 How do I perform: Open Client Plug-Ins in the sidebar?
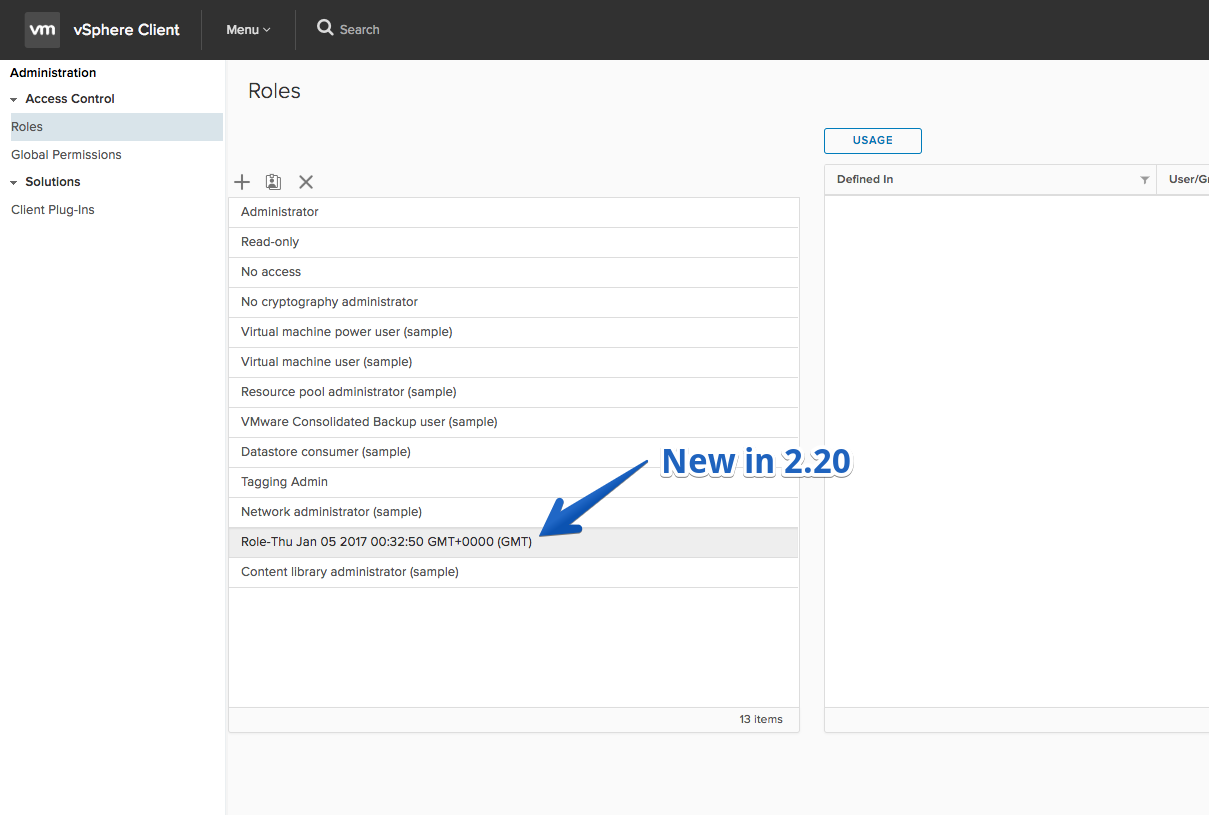[x=53, y=210]
